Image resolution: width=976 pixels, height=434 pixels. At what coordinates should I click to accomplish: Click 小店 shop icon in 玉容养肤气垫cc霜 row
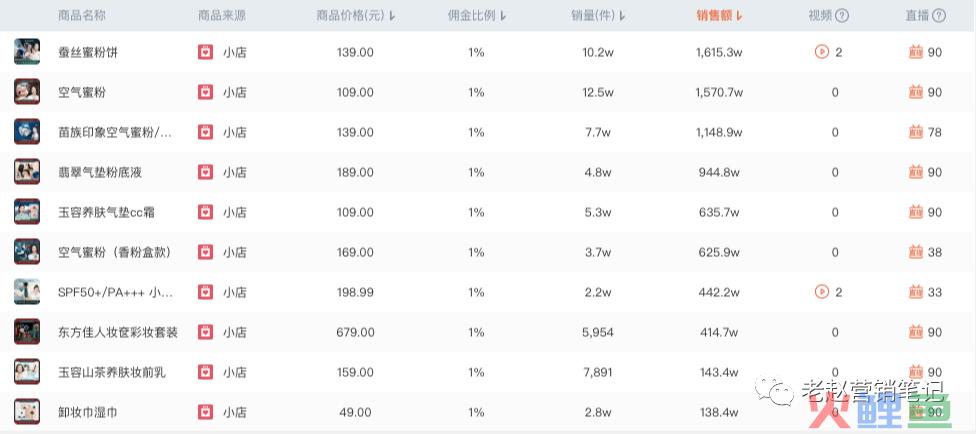pyautogui.click(x=205, y=212)
